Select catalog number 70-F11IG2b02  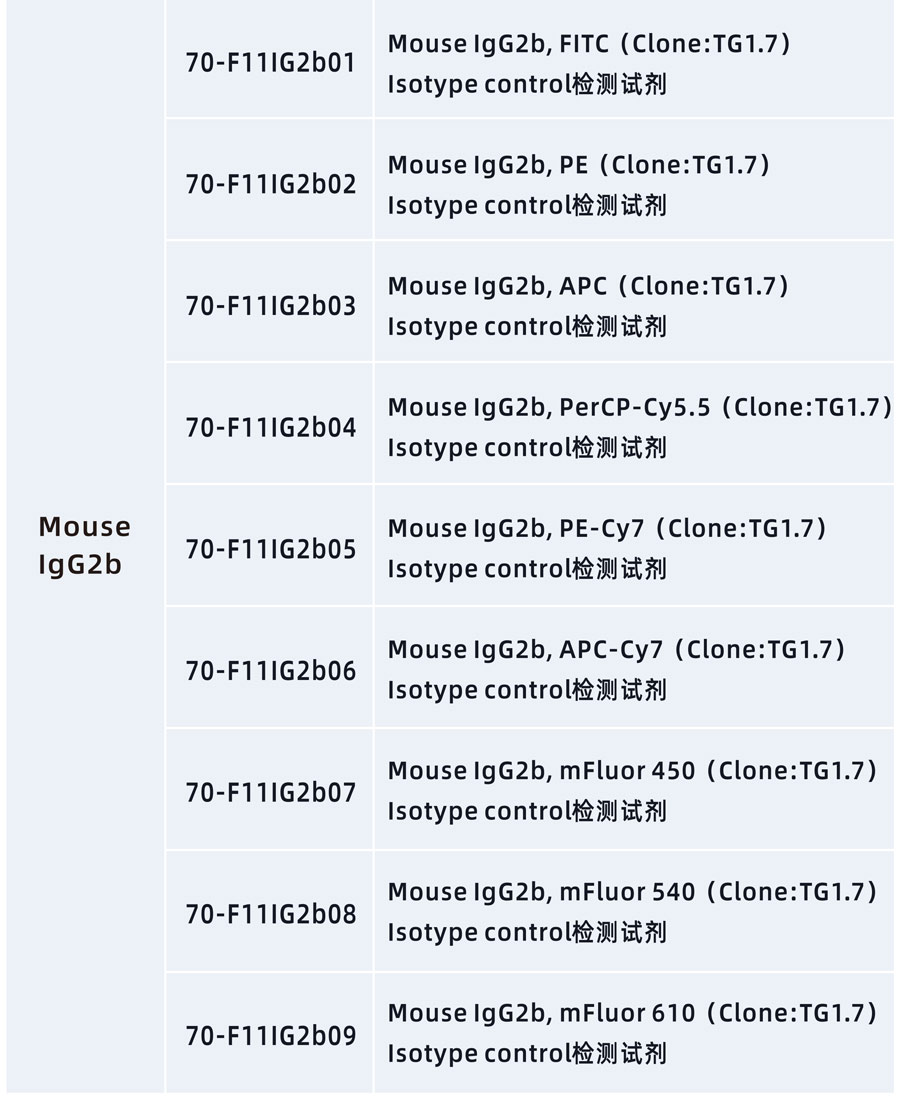(270, 185)
